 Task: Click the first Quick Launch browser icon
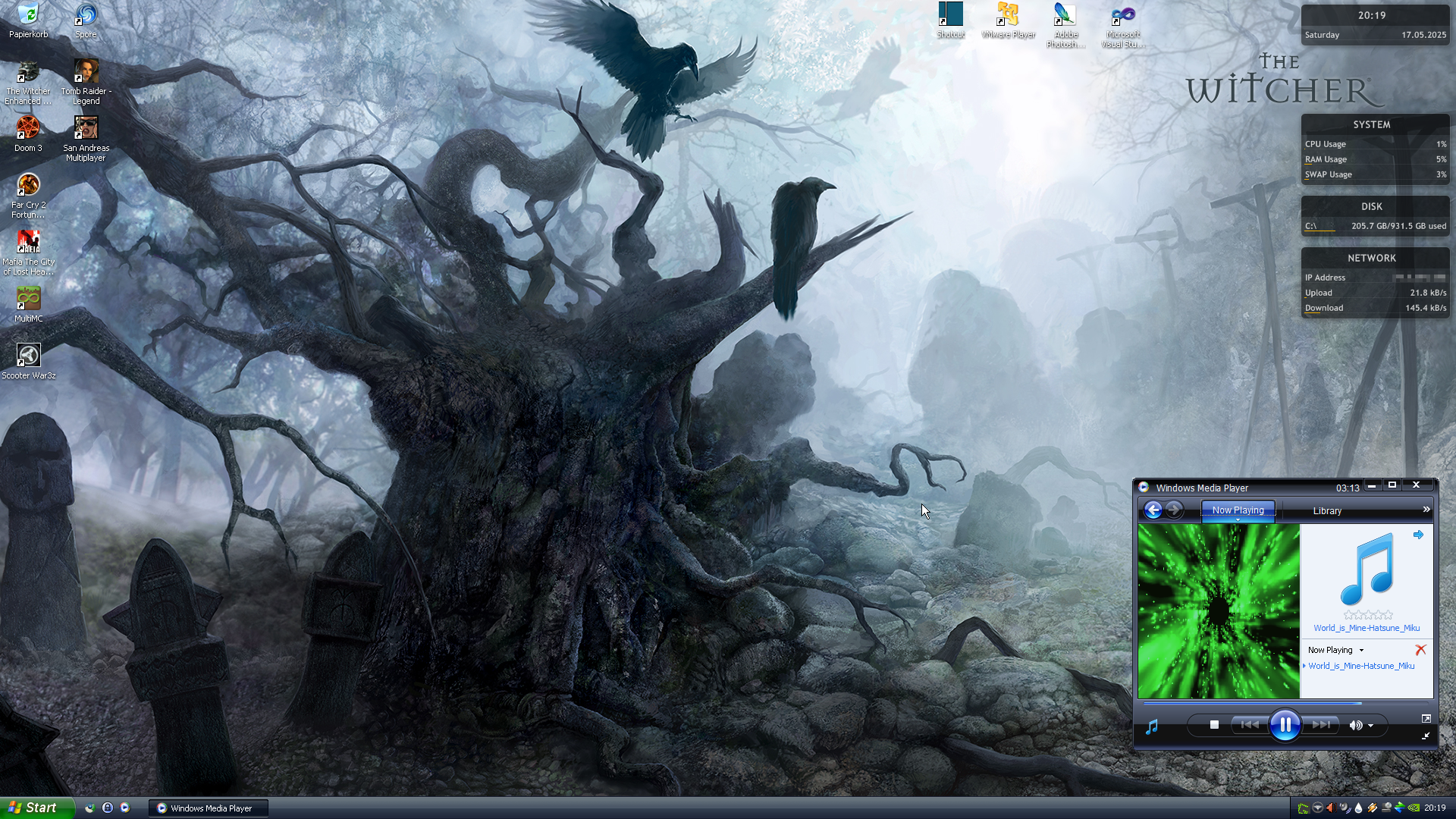89,808
